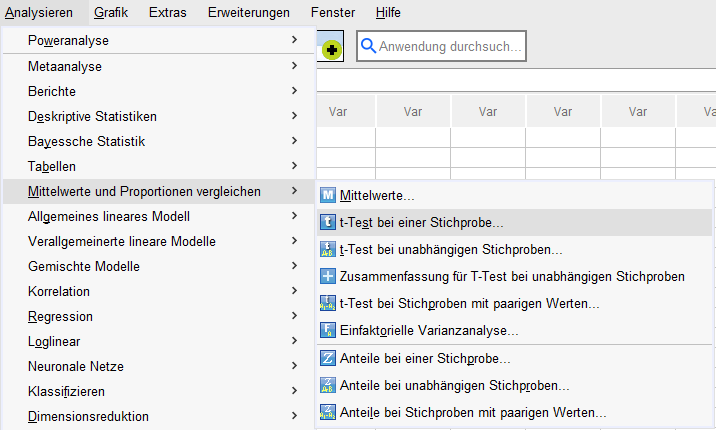Viewport: 716px width, 430px height.
Task: Click the one-sample t-Test icon
Action: (x=327, y=222)
